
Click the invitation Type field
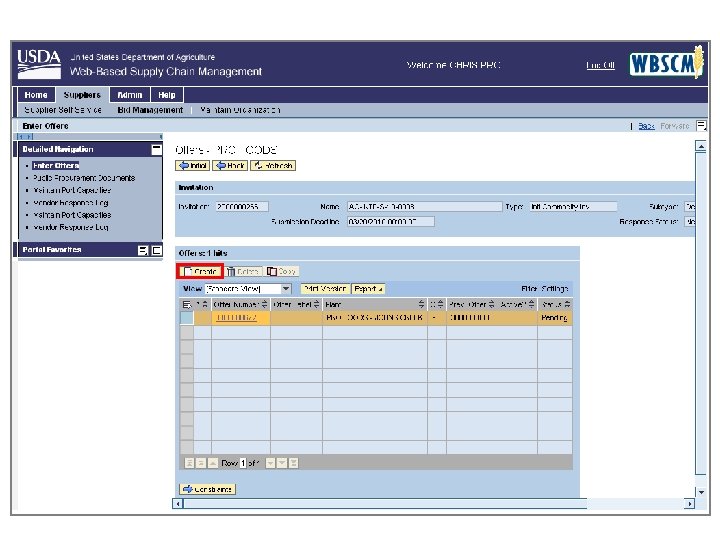point(573,207)
